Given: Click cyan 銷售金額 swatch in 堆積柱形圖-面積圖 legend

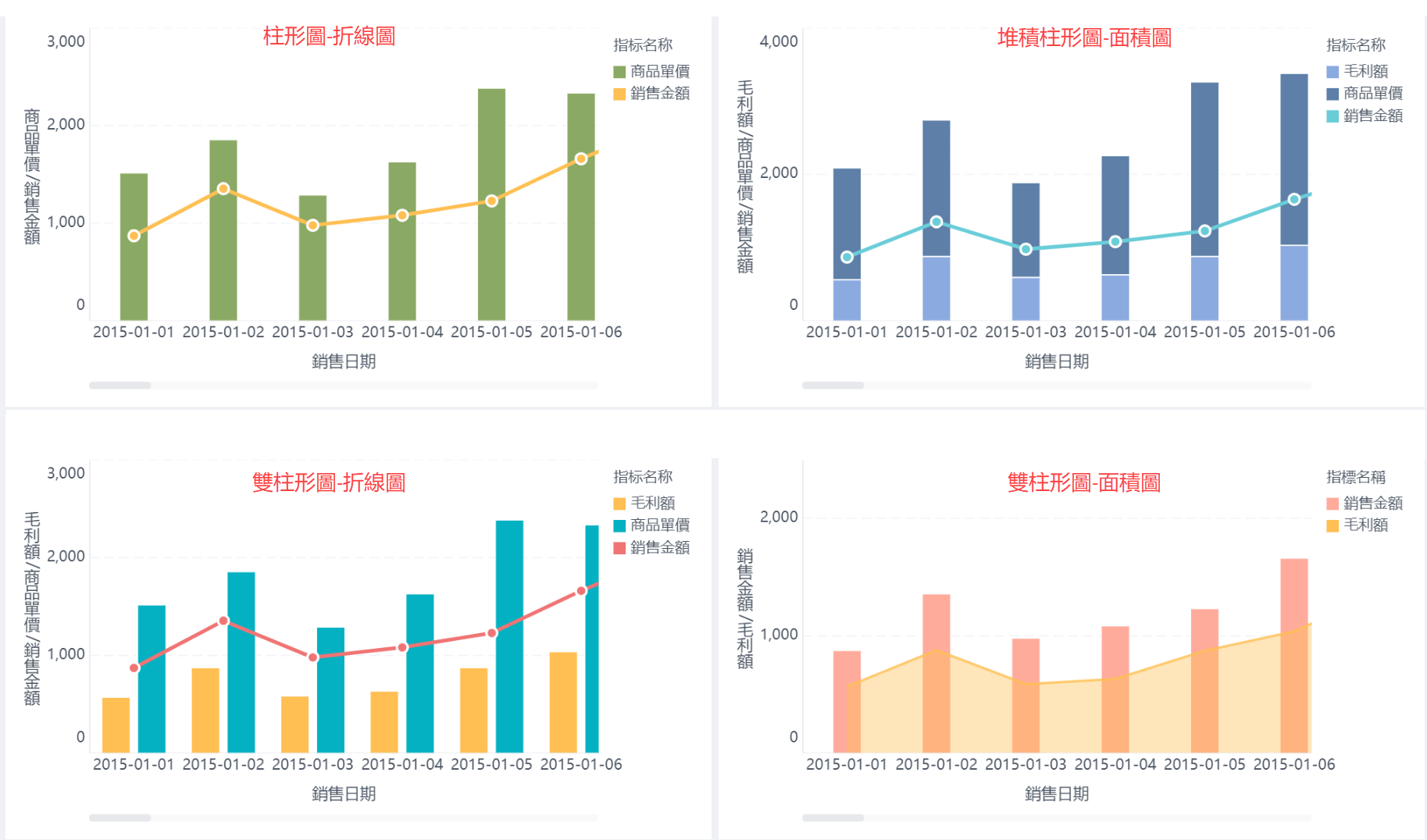Looking at the screenshot, I should point(1332,116).
